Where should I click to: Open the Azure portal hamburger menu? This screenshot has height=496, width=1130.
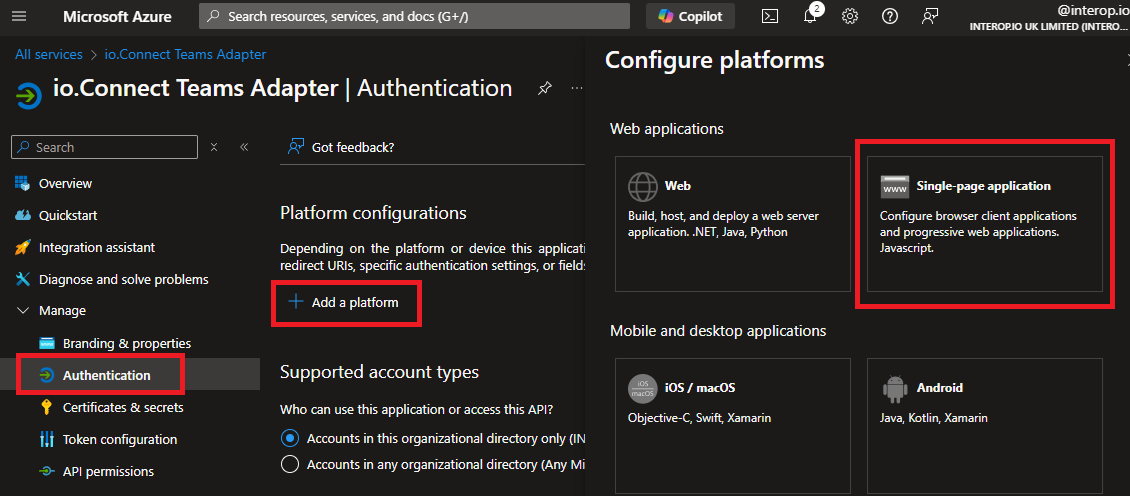point(19,16)
